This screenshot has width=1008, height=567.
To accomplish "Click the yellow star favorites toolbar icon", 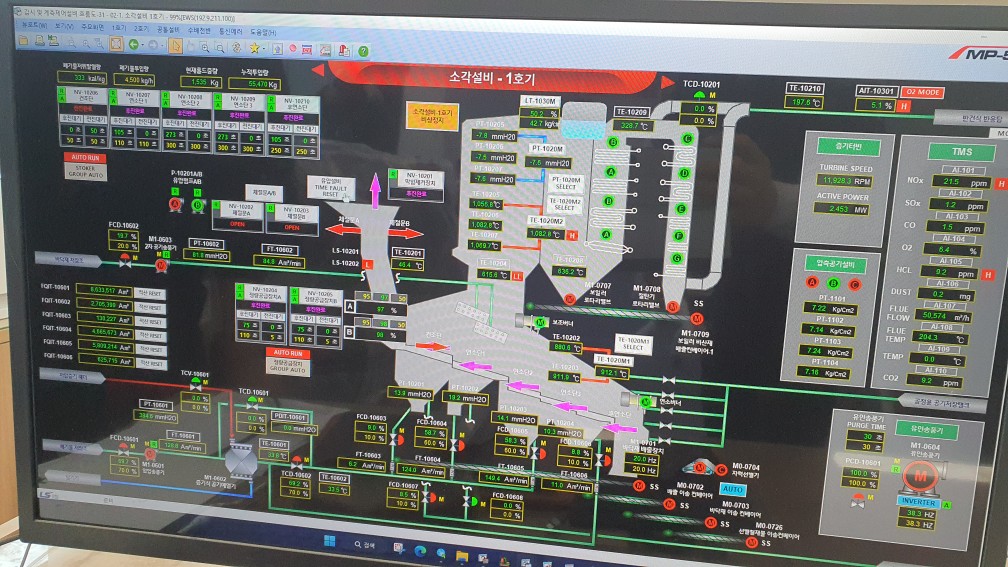I will 255,47.
